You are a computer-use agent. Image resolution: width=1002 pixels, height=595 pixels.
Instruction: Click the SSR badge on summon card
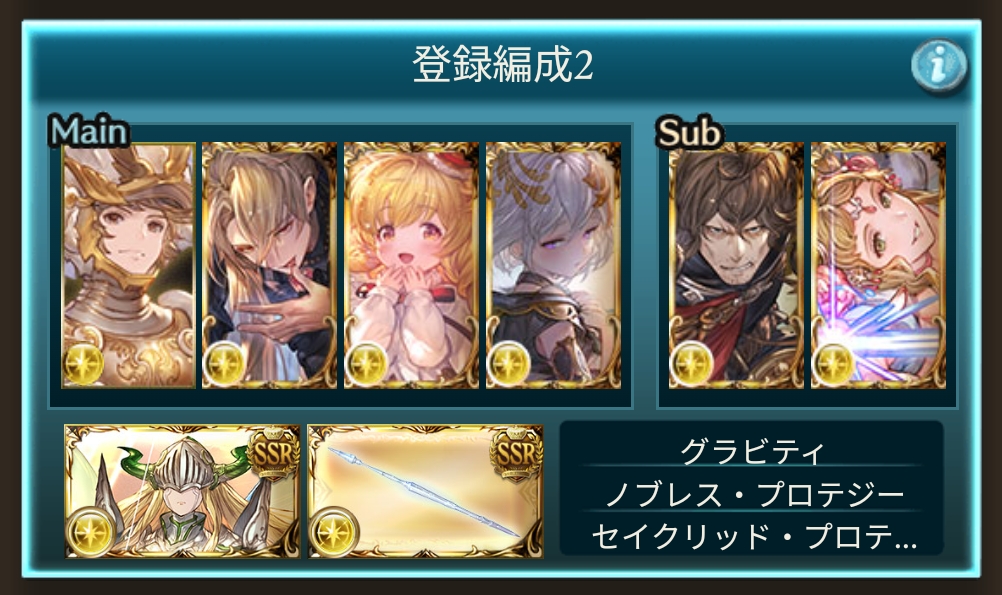coord(273,452)
